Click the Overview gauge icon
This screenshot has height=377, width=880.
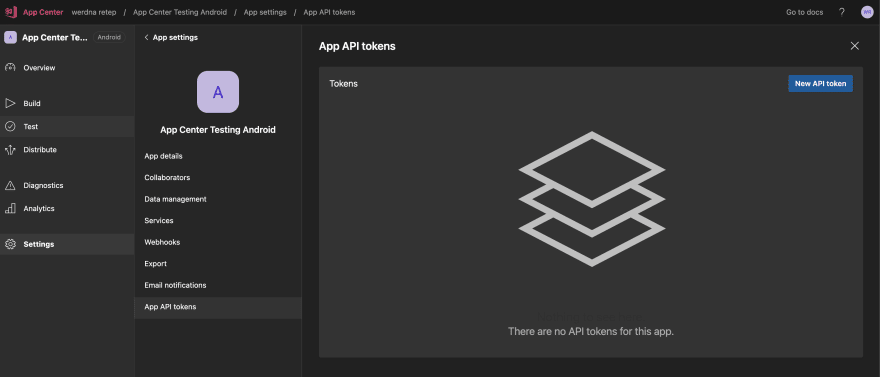(10, 68)
